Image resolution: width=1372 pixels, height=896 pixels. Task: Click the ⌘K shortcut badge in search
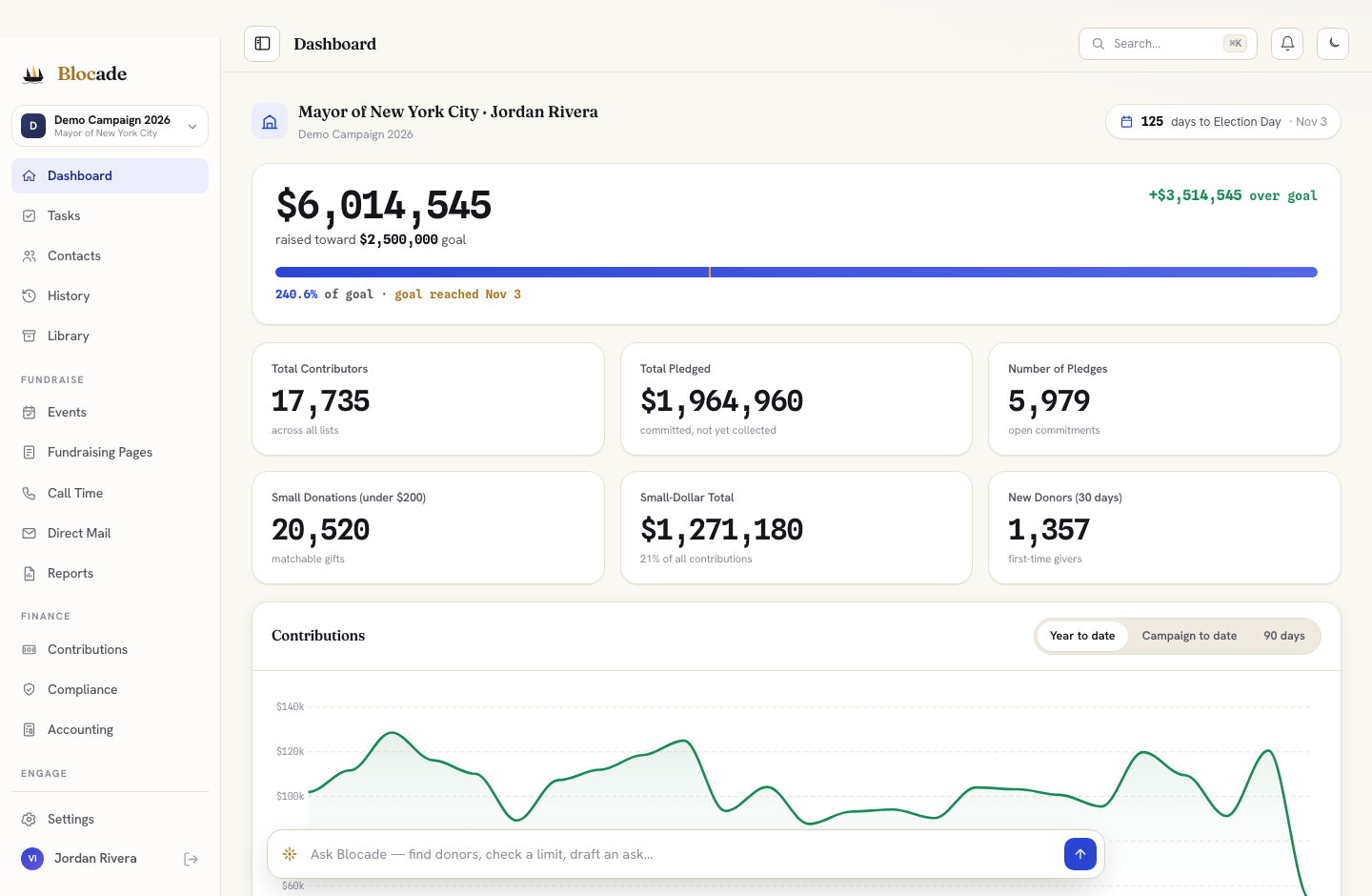click(1235, 44)
